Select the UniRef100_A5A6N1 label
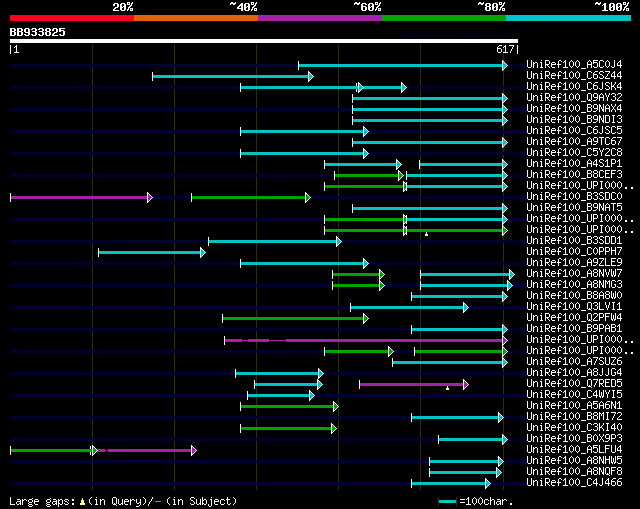Image resolution: width=640 pixels, height=509 pixels. (x=574, y=406)
